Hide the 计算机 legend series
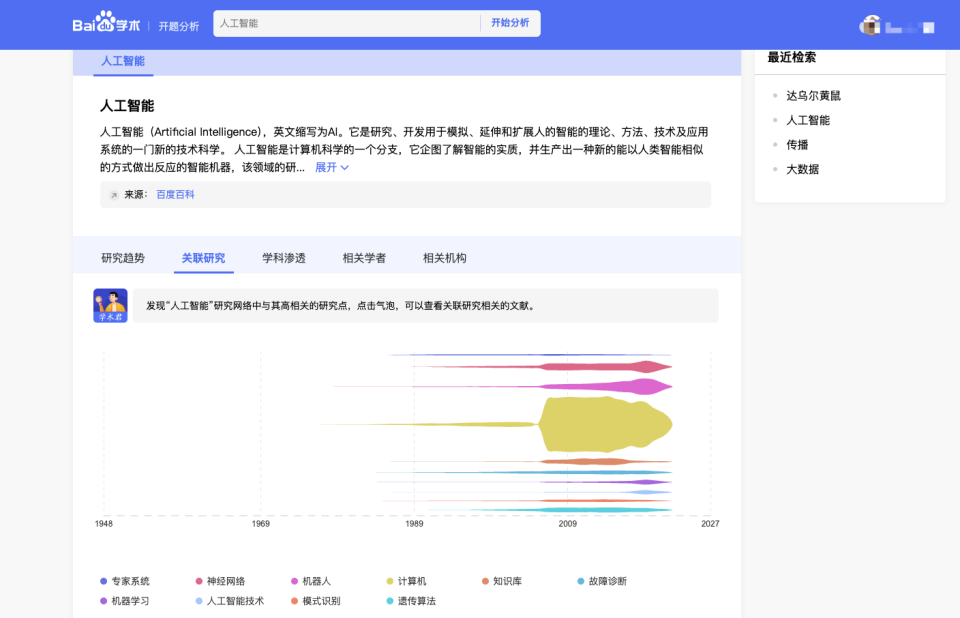The image size is (960, 618). [x=407, y=581]
